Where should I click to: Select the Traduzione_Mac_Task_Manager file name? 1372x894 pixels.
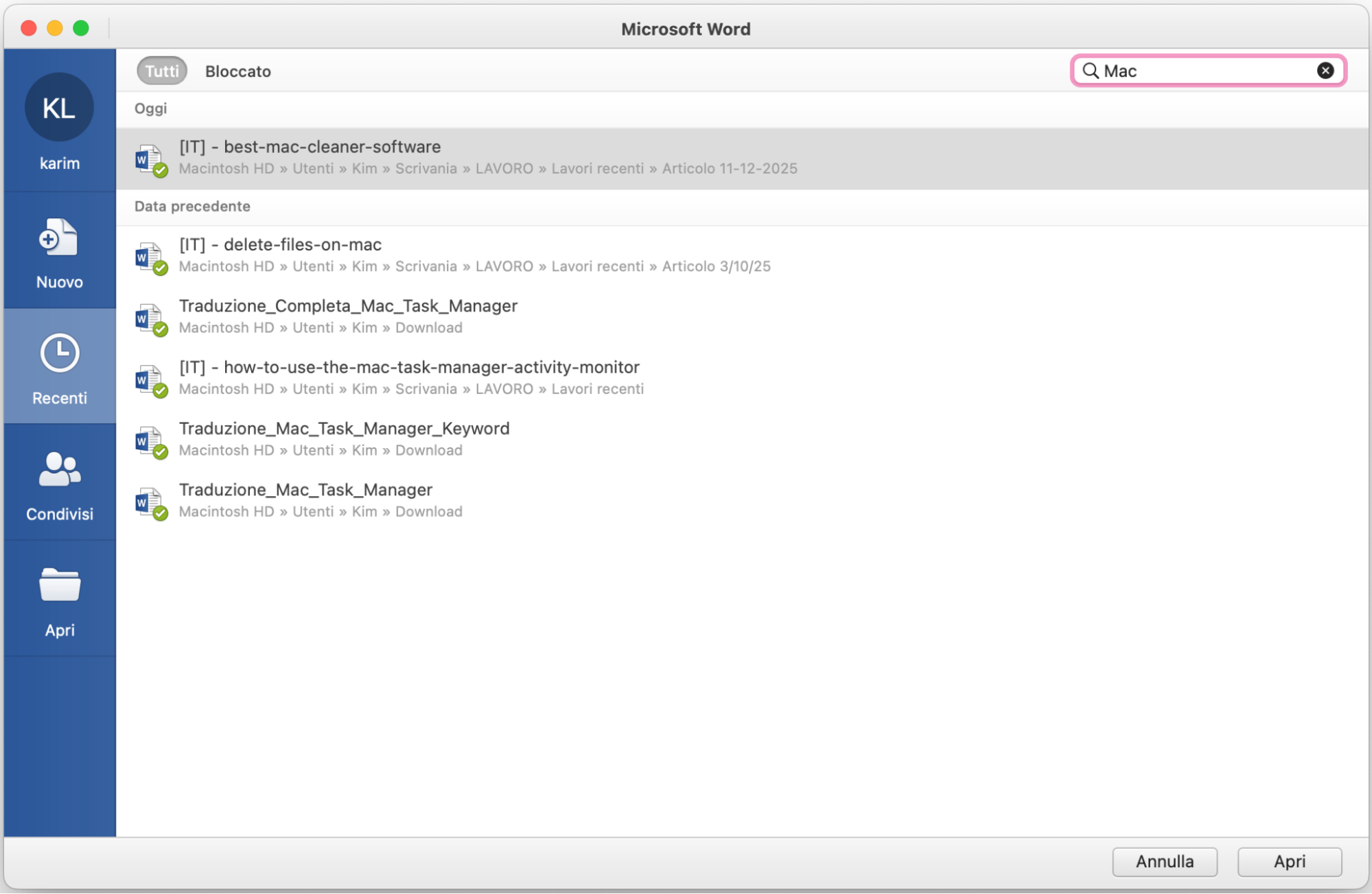coord(305,490)
